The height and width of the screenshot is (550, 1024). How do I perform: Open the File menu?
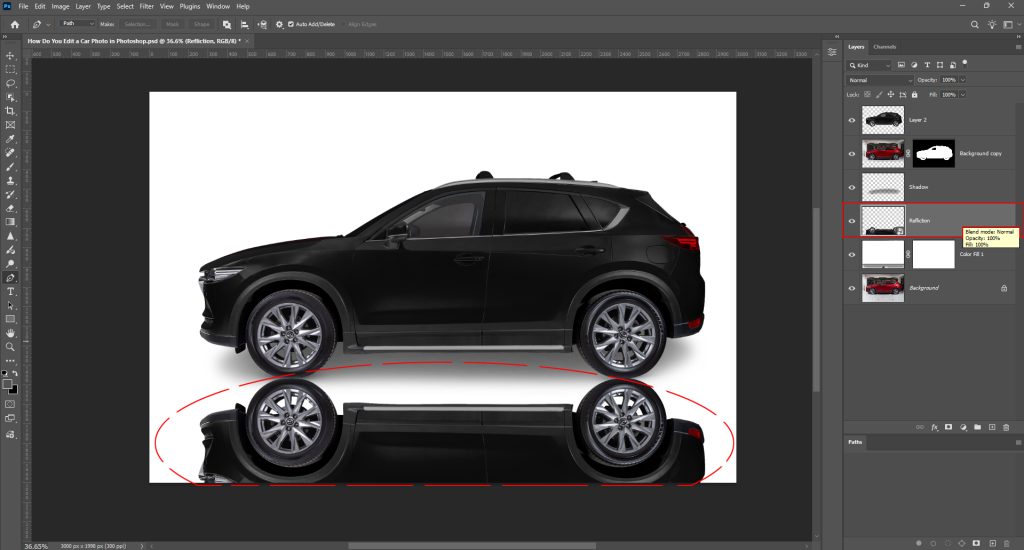pos(23,6)
